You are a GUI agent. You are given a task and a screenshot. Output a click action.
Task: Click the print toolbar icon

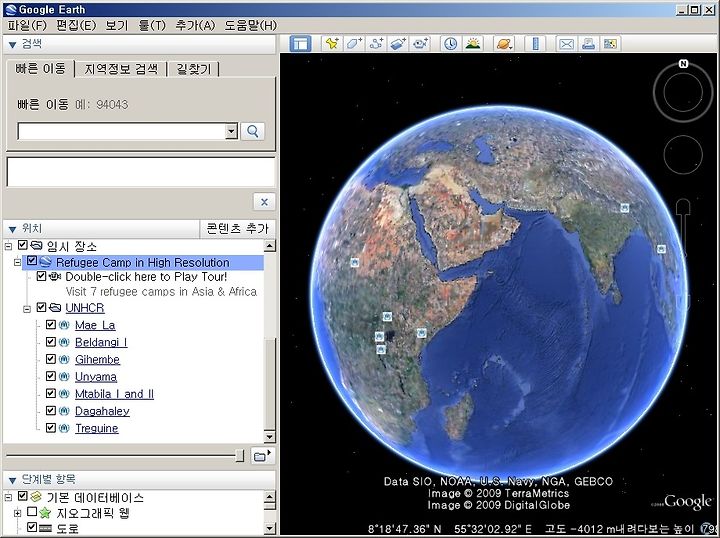point(588,44)
